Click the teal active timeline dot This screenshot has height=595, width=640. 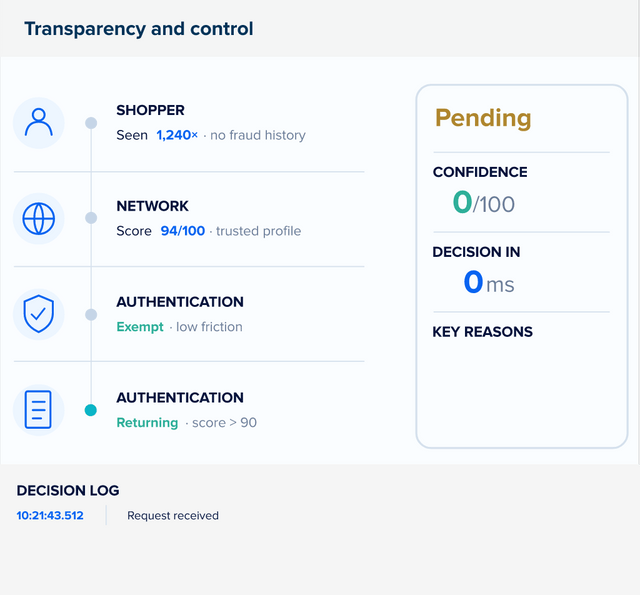click(x=91, y=410)
